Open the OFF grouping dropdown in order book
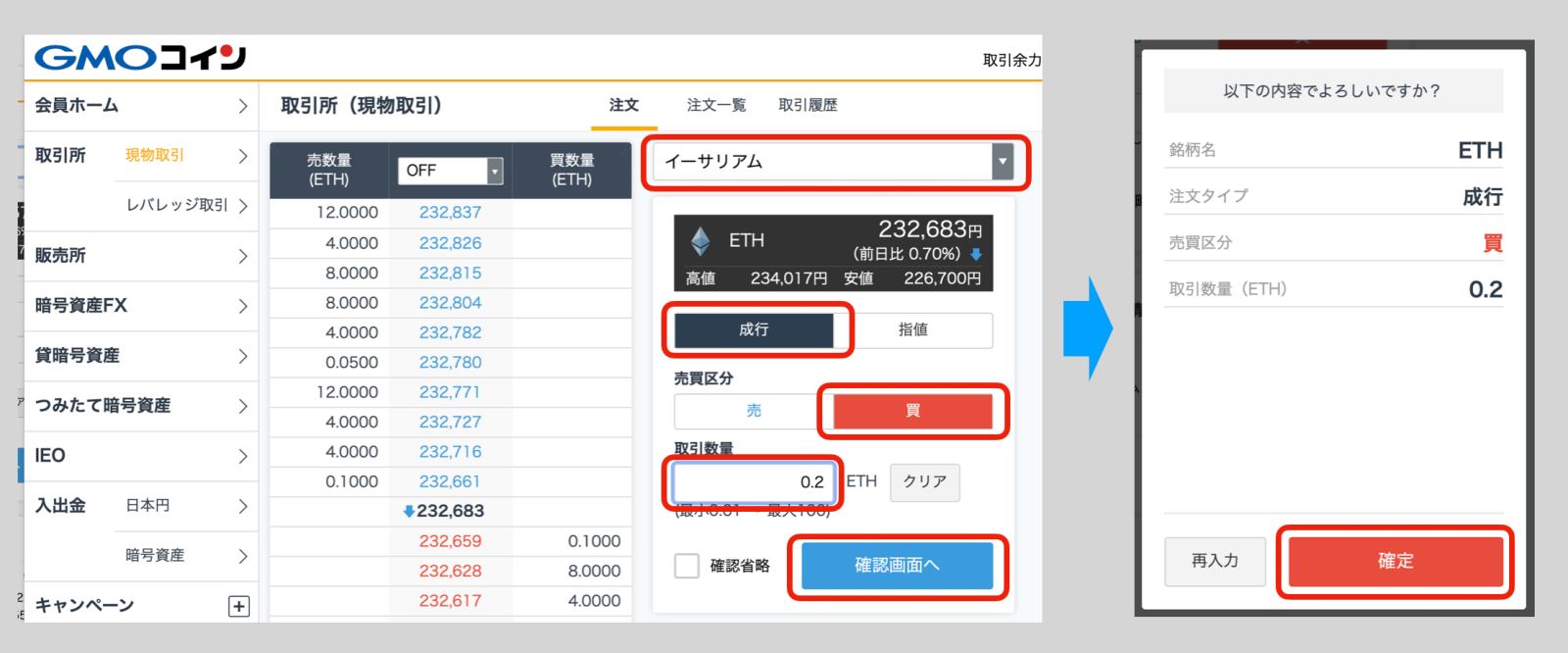The image size is (1568, 653). click(x=450, y=171)
